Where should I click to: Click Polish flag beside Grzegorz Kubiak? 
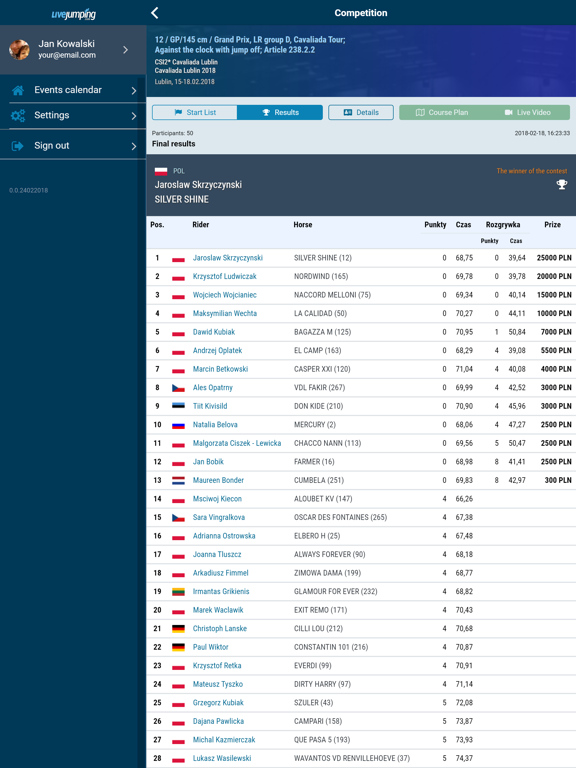point(178,703)
